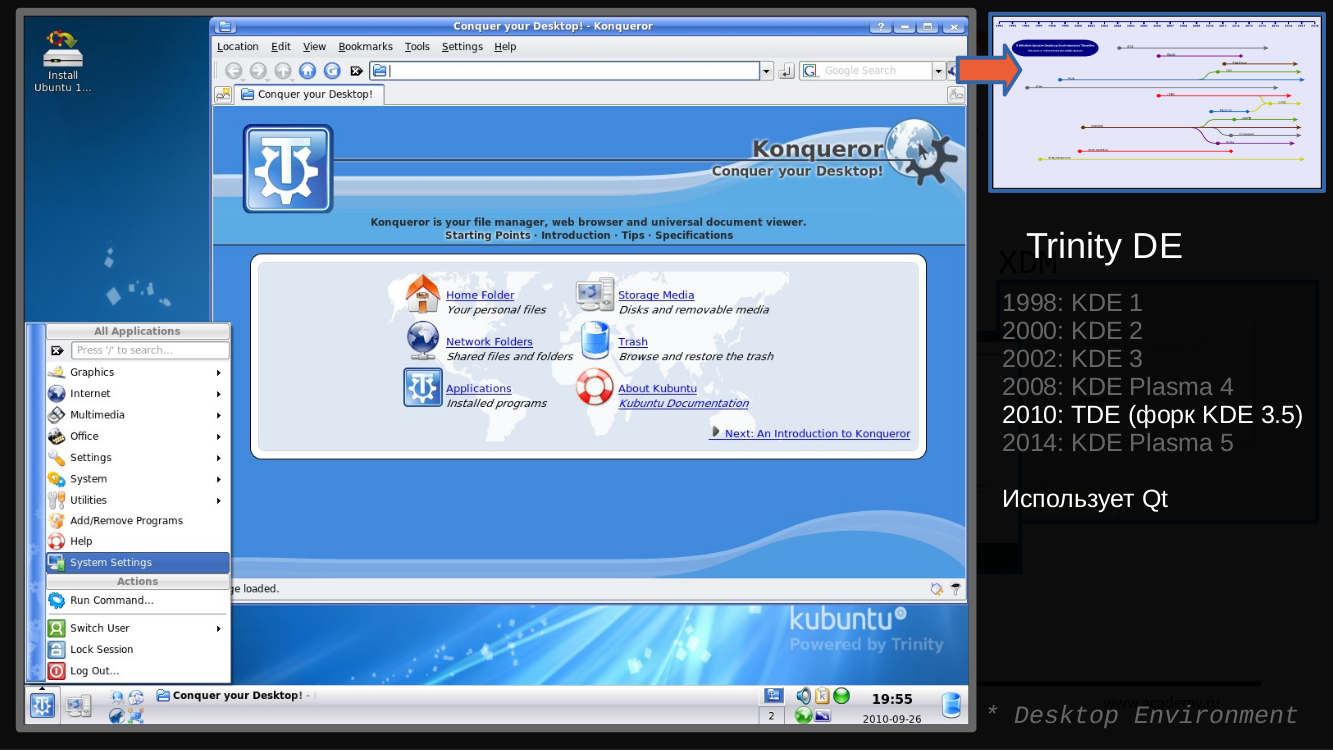Viewport: 1333px width, 750px height.
Task: Open the View menu
Action: [x=315, y=46]
